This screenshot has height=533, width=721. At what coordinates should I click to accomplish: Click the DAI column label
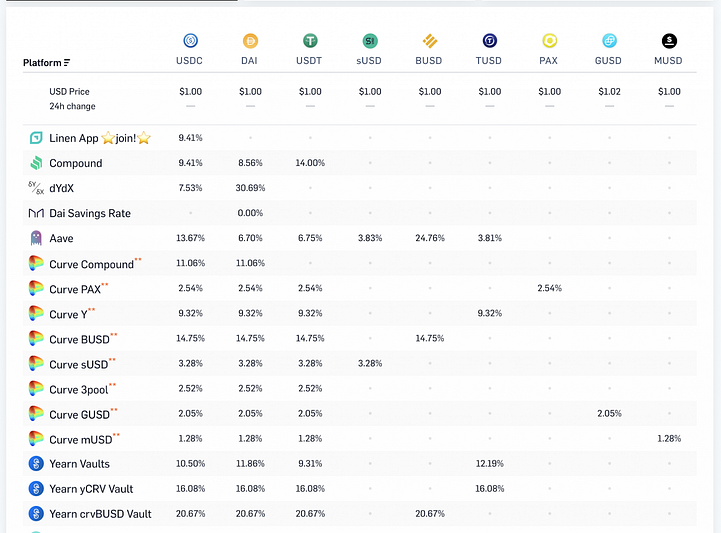[x=249, y=61]
